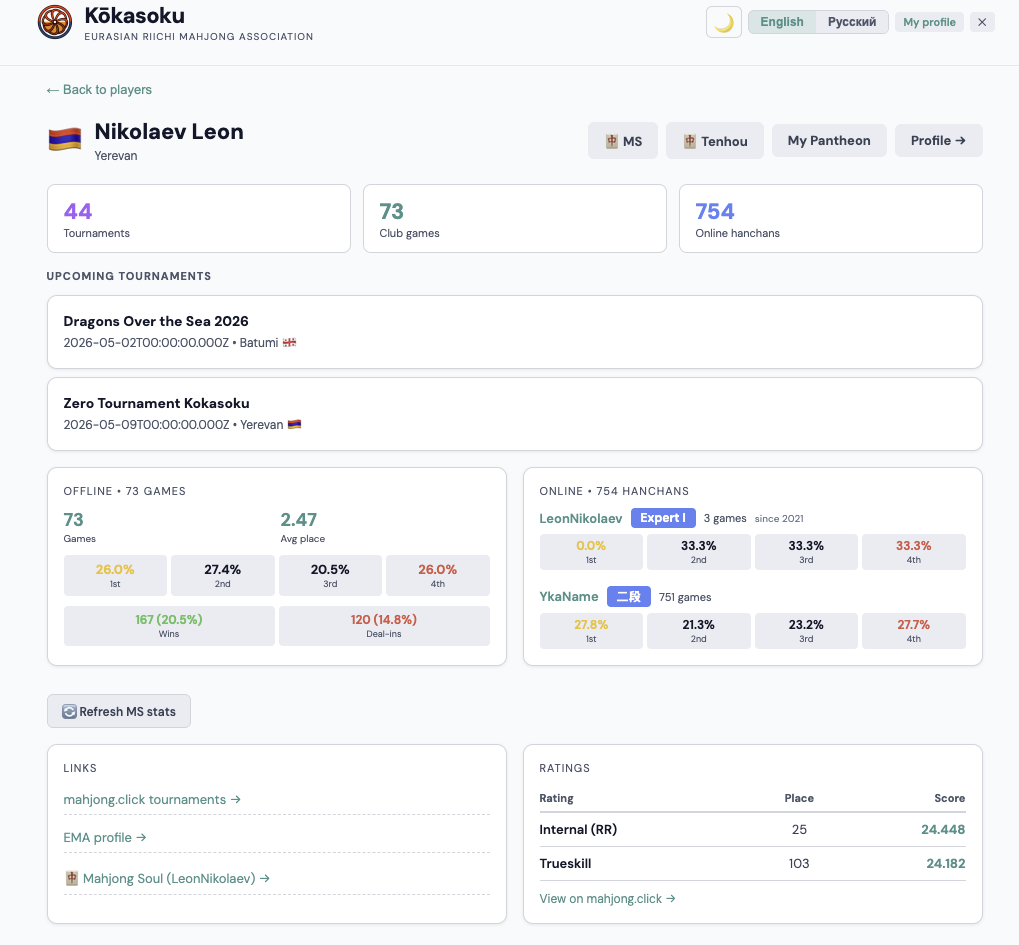The width and height of the screenshot is (1019, 945).
Task: Switch language to English
Action: pos(782,22)
